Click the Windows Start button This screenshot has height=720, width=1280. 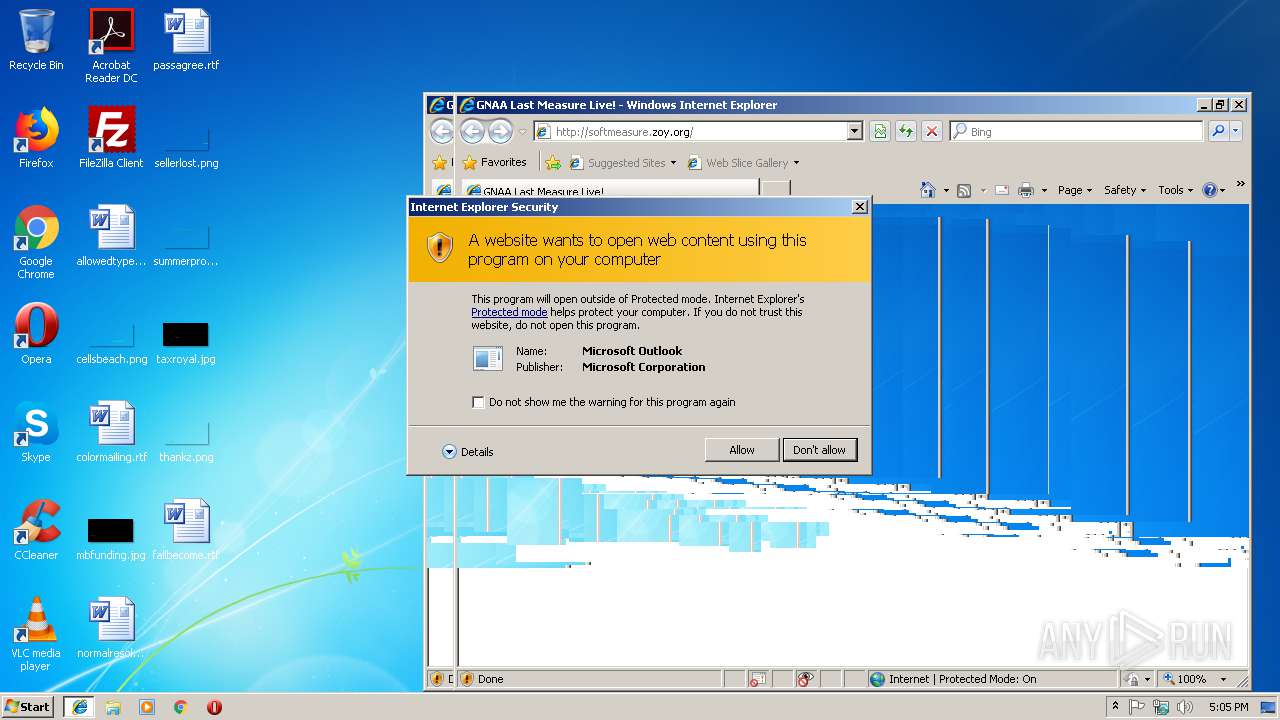(28, 706)
